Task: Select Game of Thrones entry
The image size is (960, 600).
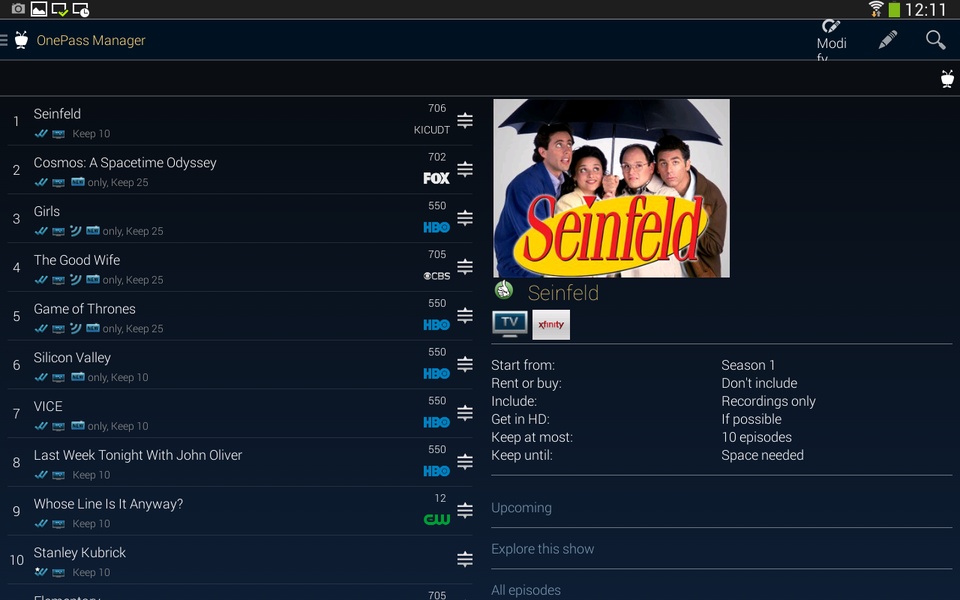Action: point(240,316)
